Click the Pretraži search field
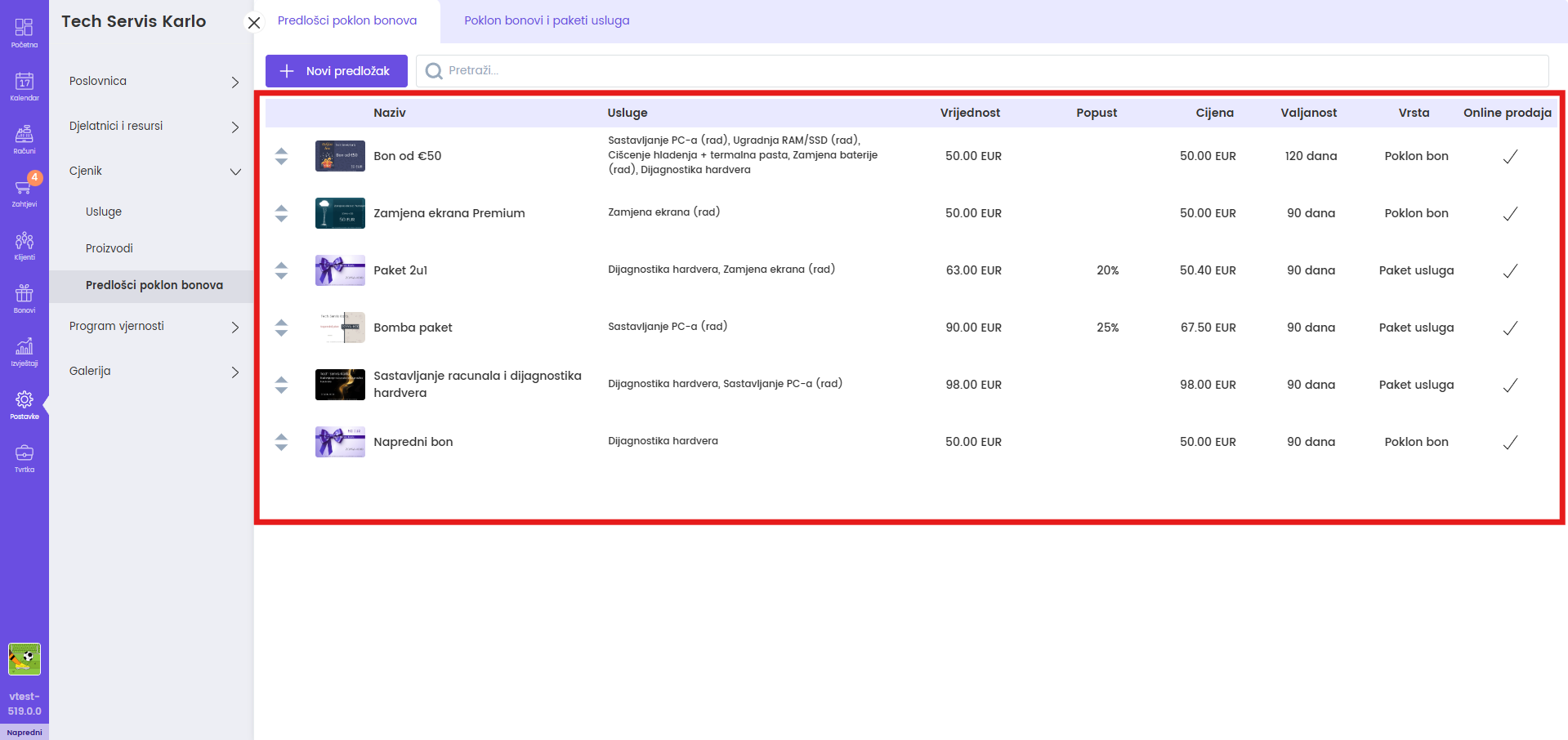 pyautogui.click(x=981, y=71)
